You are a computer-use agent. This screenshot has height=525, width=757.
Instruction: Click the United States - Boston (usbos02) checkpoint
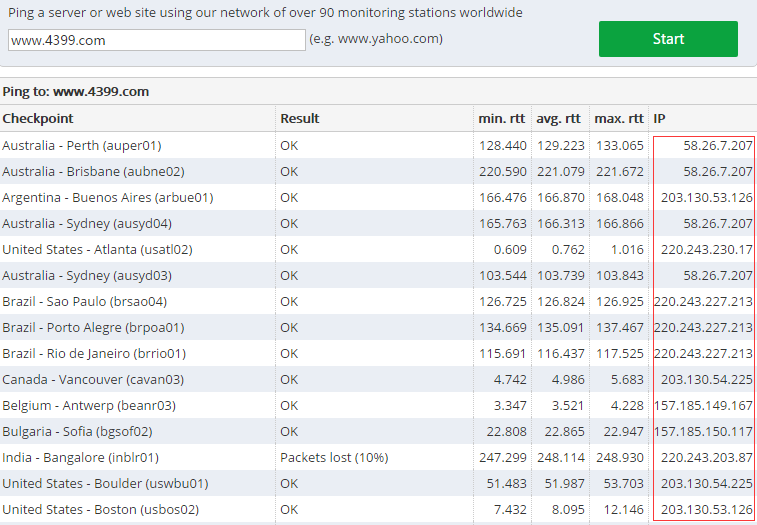click(x=100, y=510)
